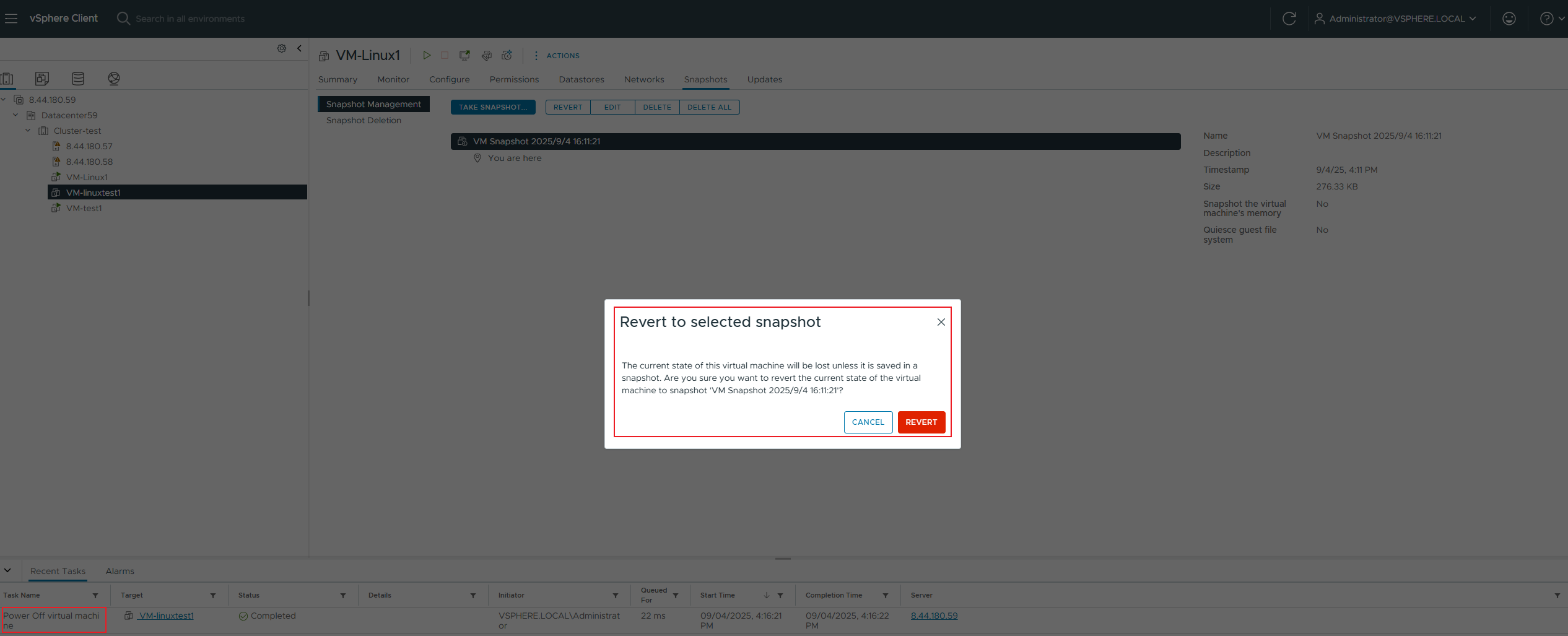
Task: Open the feedback smiley icon
Action: click(x=1509, y=19)
